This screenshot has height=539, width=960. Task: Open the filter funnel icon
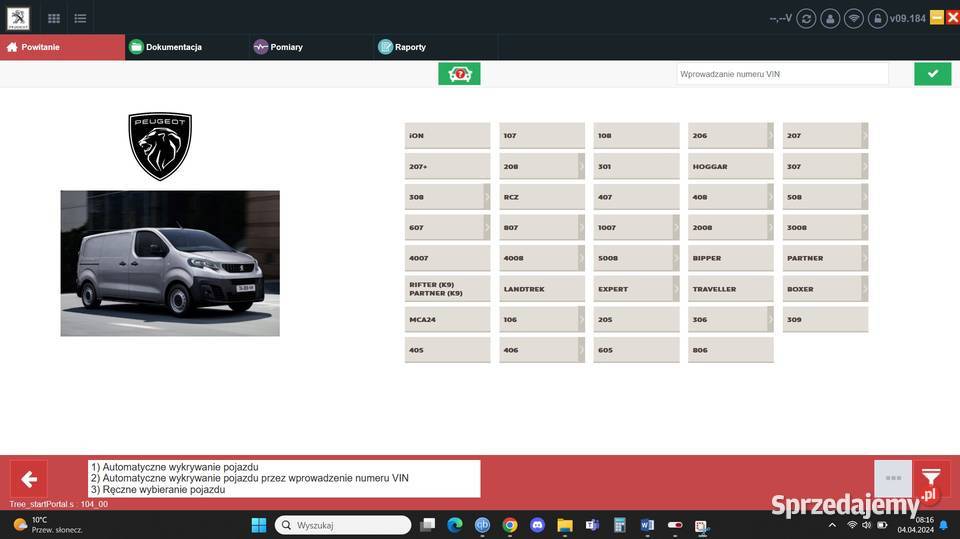(931, 478)
